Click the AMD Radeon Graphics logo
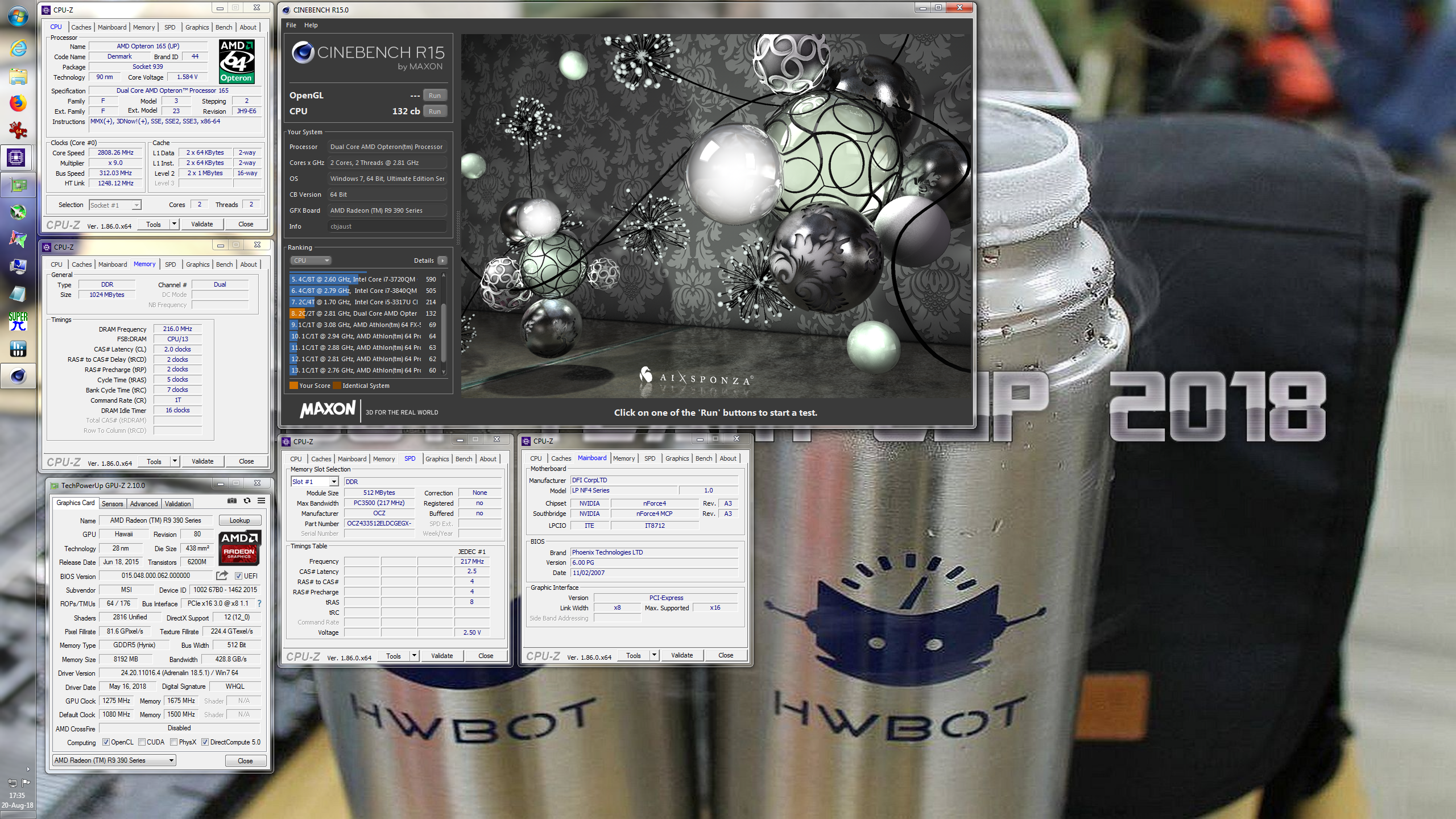This screenshot has height=819, width=1456. pos(239,547)
